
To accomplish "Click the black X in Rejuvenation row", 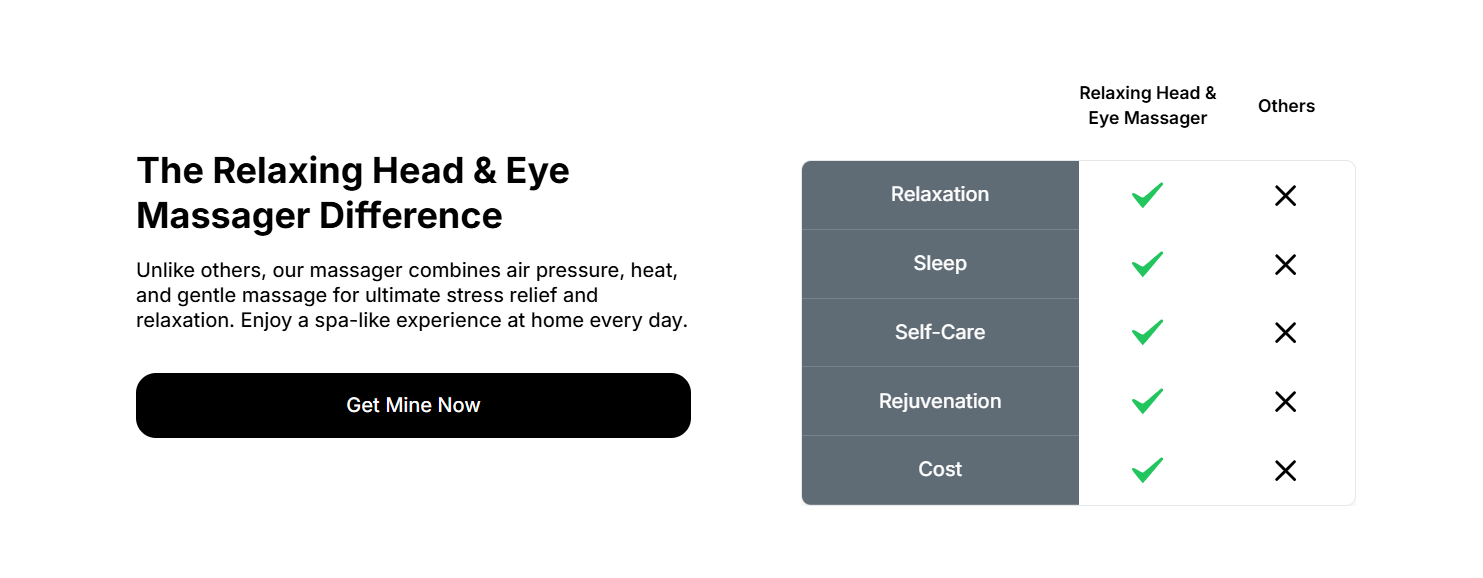I will (1285, 402).
